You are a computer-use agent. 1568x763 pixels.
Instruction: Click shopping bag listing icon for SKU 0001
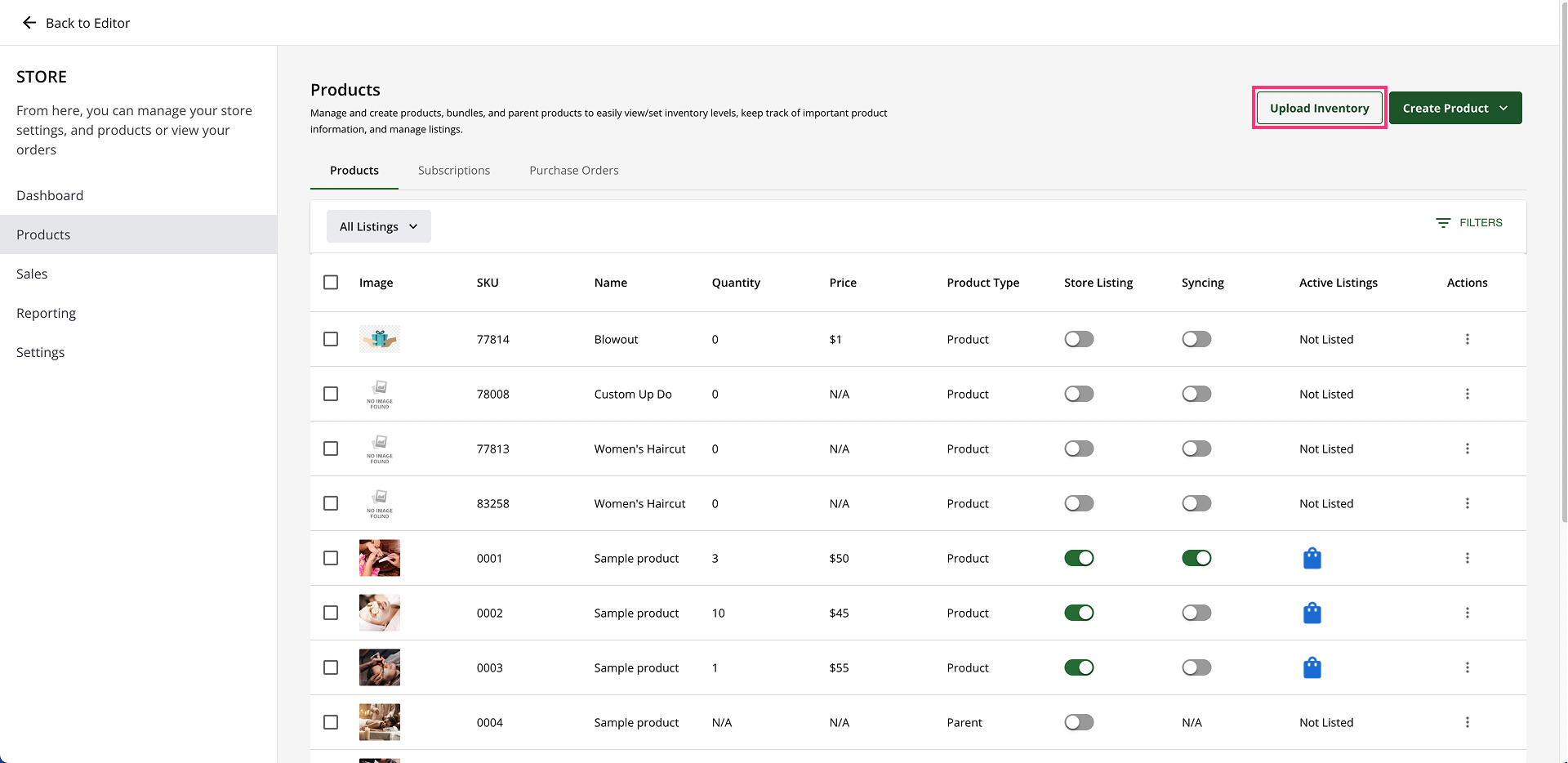point(1312,558)
